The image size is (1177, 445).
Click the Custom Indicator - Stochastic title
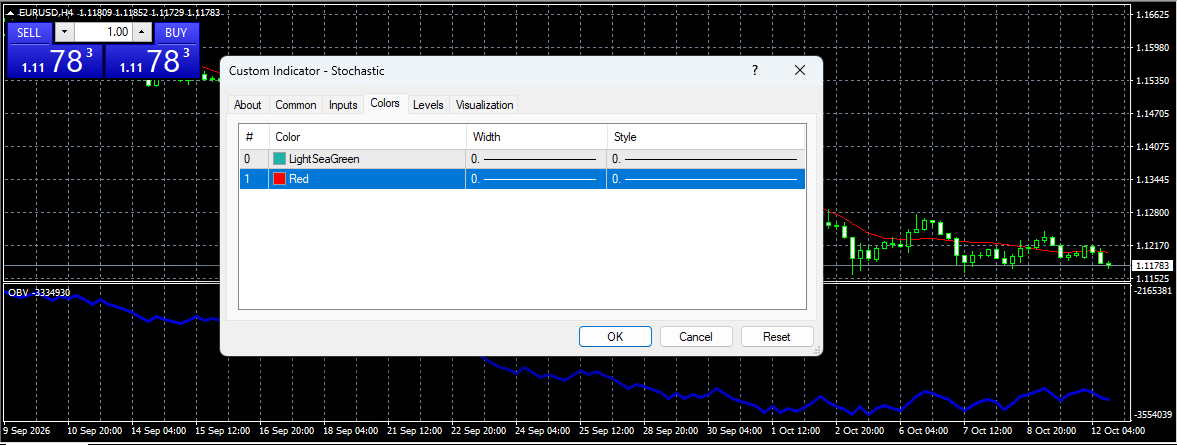pos(306,71)
